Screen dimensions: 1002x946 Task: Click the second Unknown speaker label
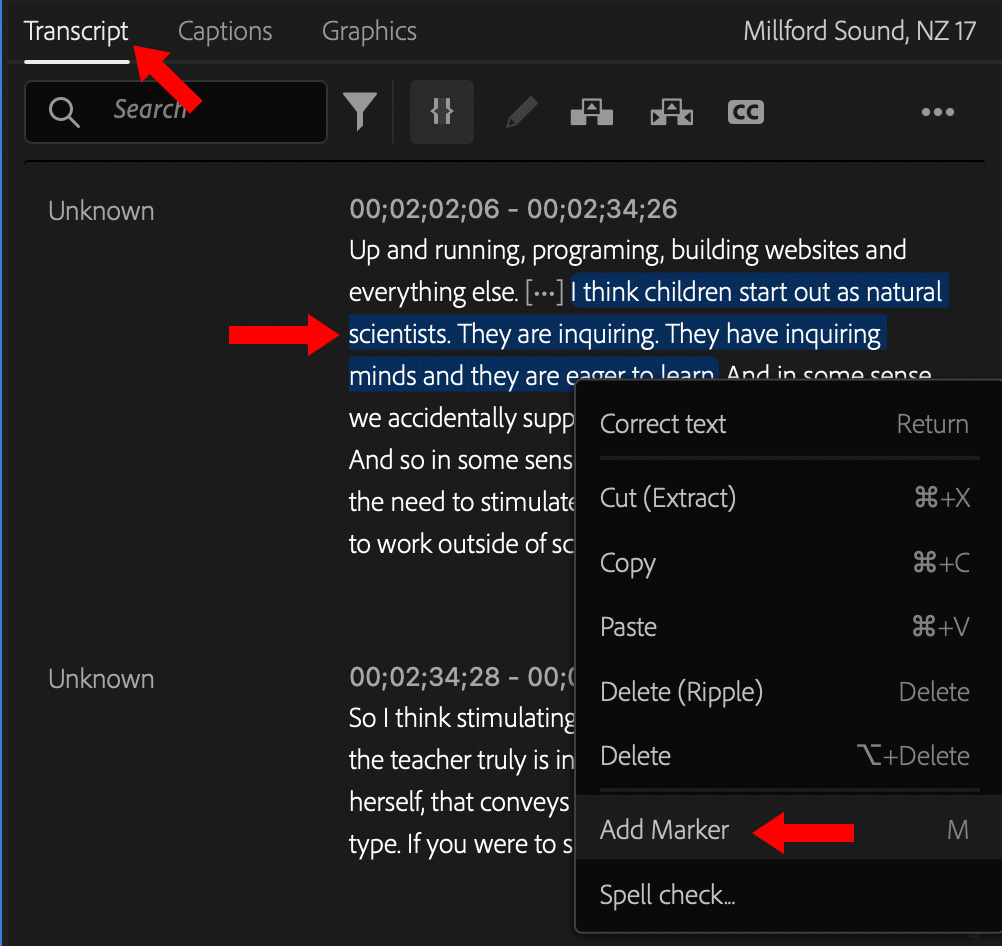click(101, 679)
